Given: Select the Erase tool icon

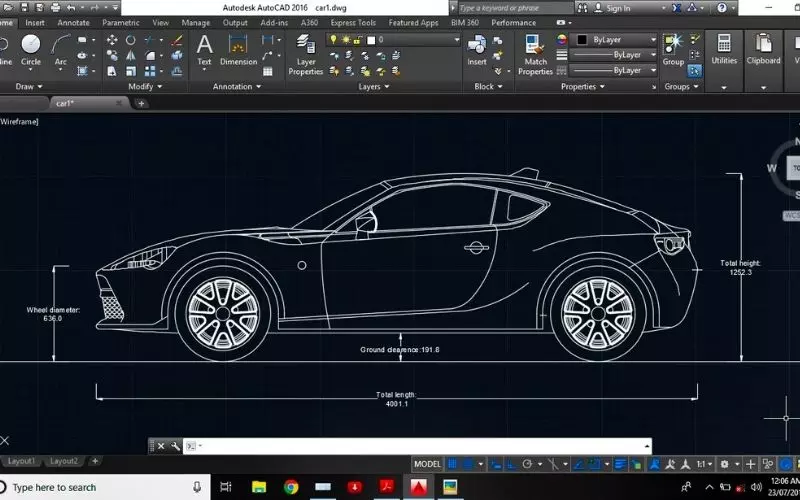Looking at the screenshot, I should point(177,40).
